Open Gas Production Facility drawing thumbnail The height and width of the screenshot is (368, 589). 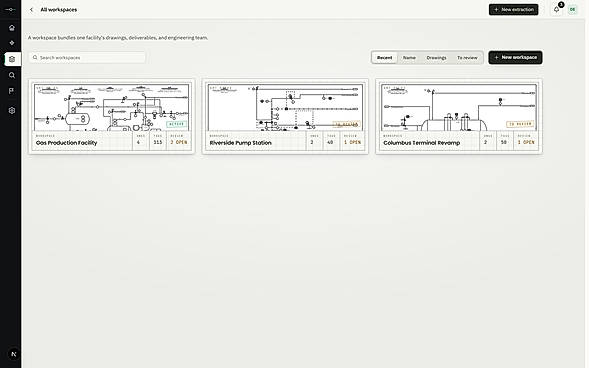tap(112, 107)
